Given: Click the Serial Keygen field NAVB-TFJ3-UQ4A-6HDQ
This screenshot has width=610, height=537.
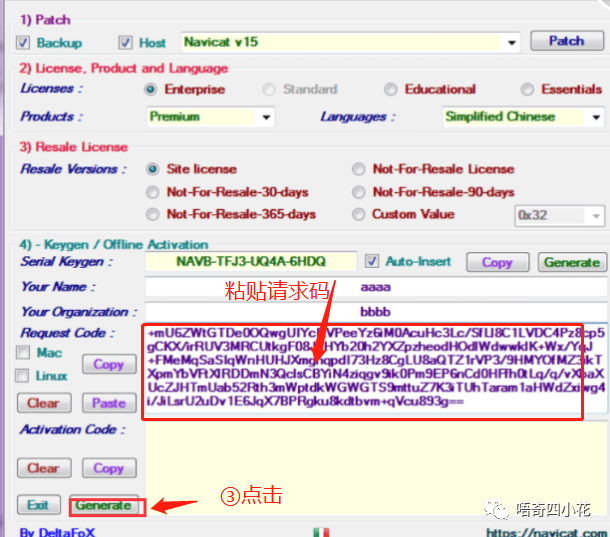Looking at the screenshot, I should (x=251, y=261).
